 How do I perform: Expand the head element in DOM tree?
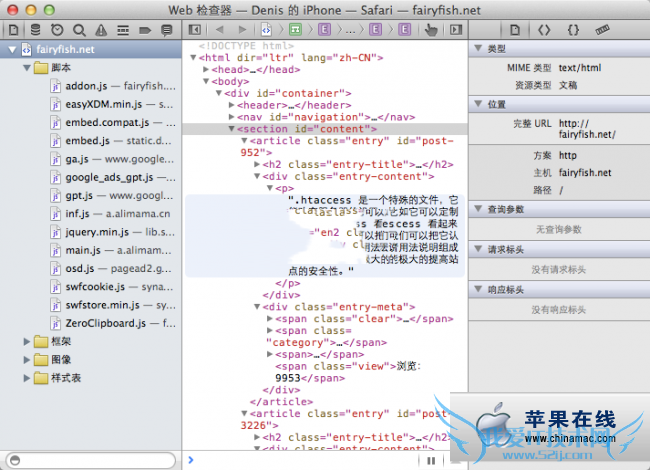tap(207, 70)
